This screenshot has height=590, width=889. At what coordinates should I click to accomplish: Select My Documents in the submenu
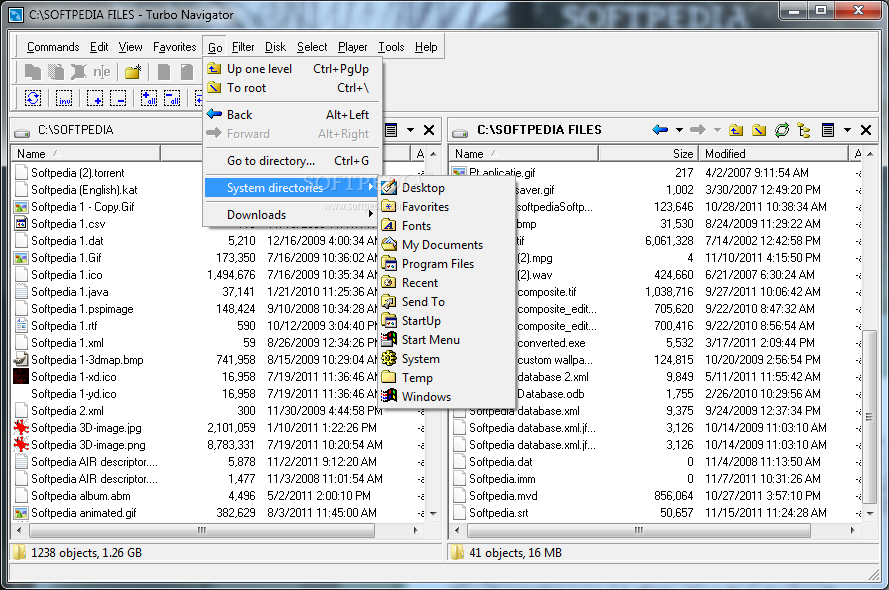447,245
